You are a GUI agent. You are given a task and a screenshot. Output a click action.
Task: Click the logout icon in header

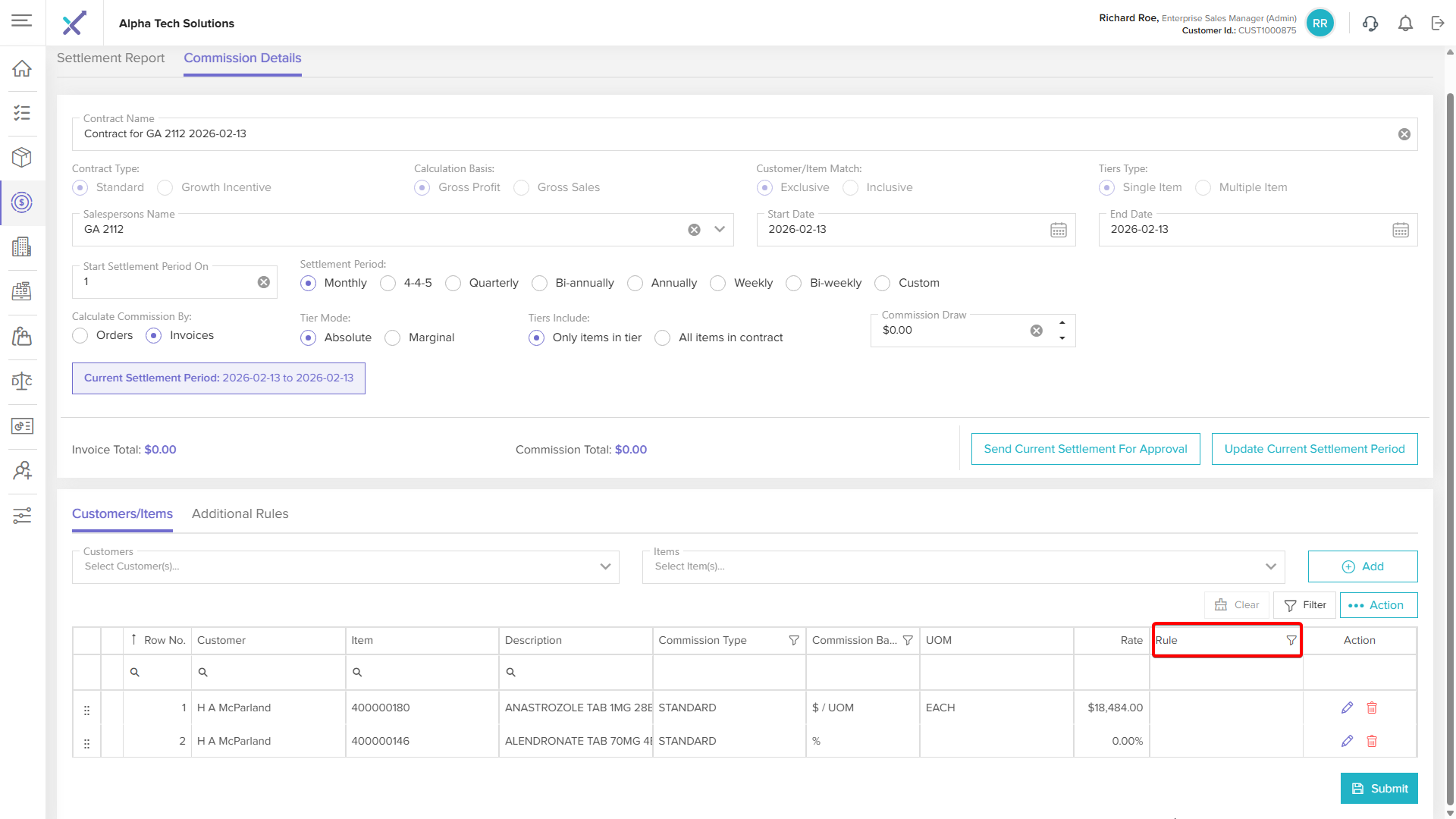pyautogui.click(x=1438, y=24)
